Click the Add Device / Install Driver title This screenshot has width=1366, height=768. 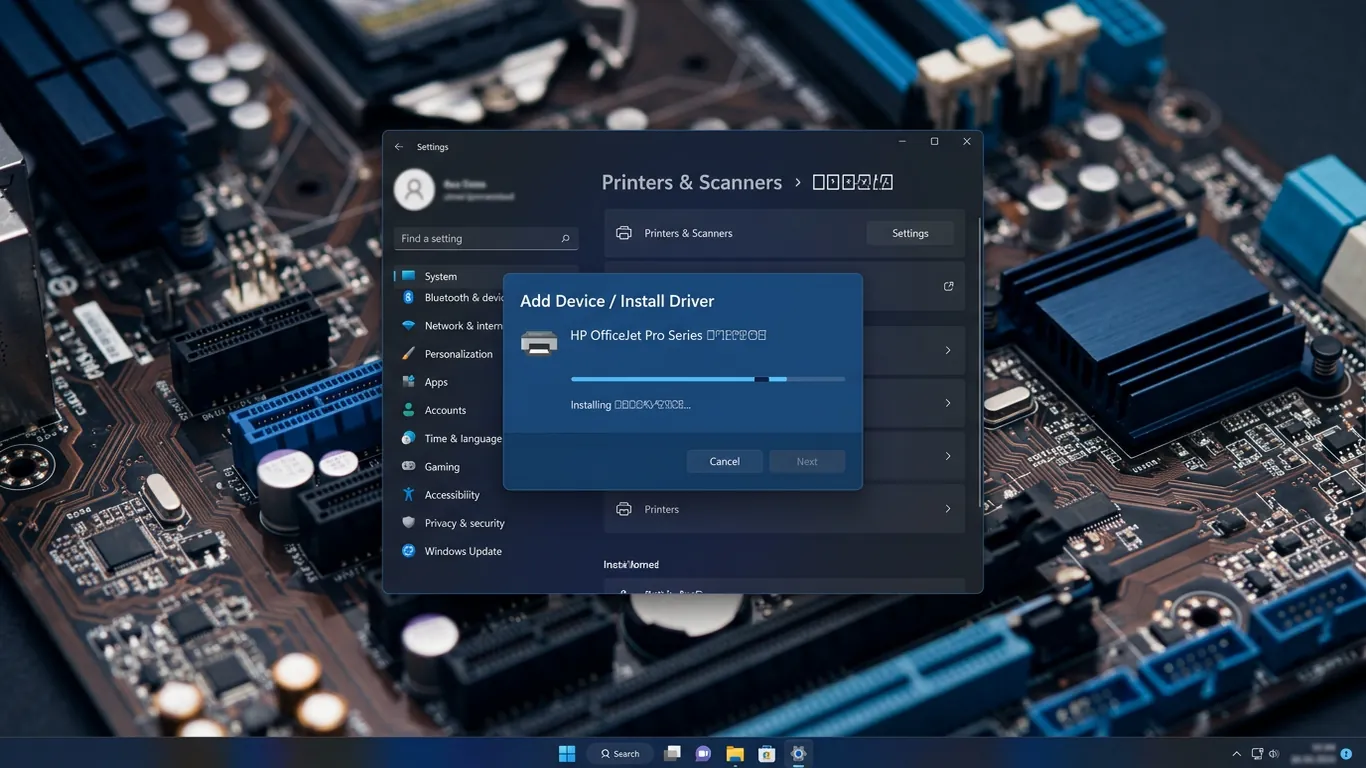click(x=617, y=301)
